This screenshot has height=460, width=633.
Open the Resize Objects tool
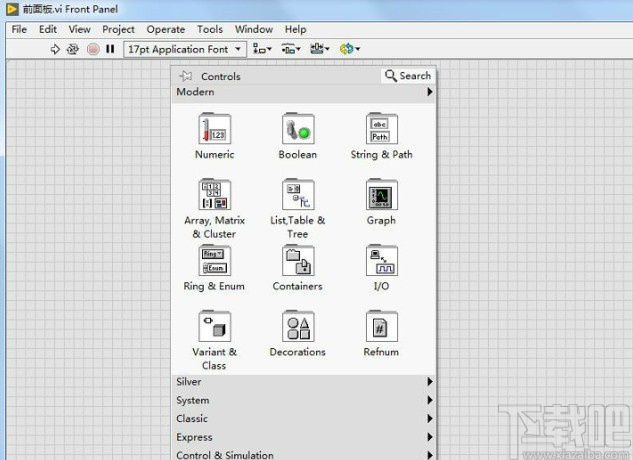pos(319,49)
